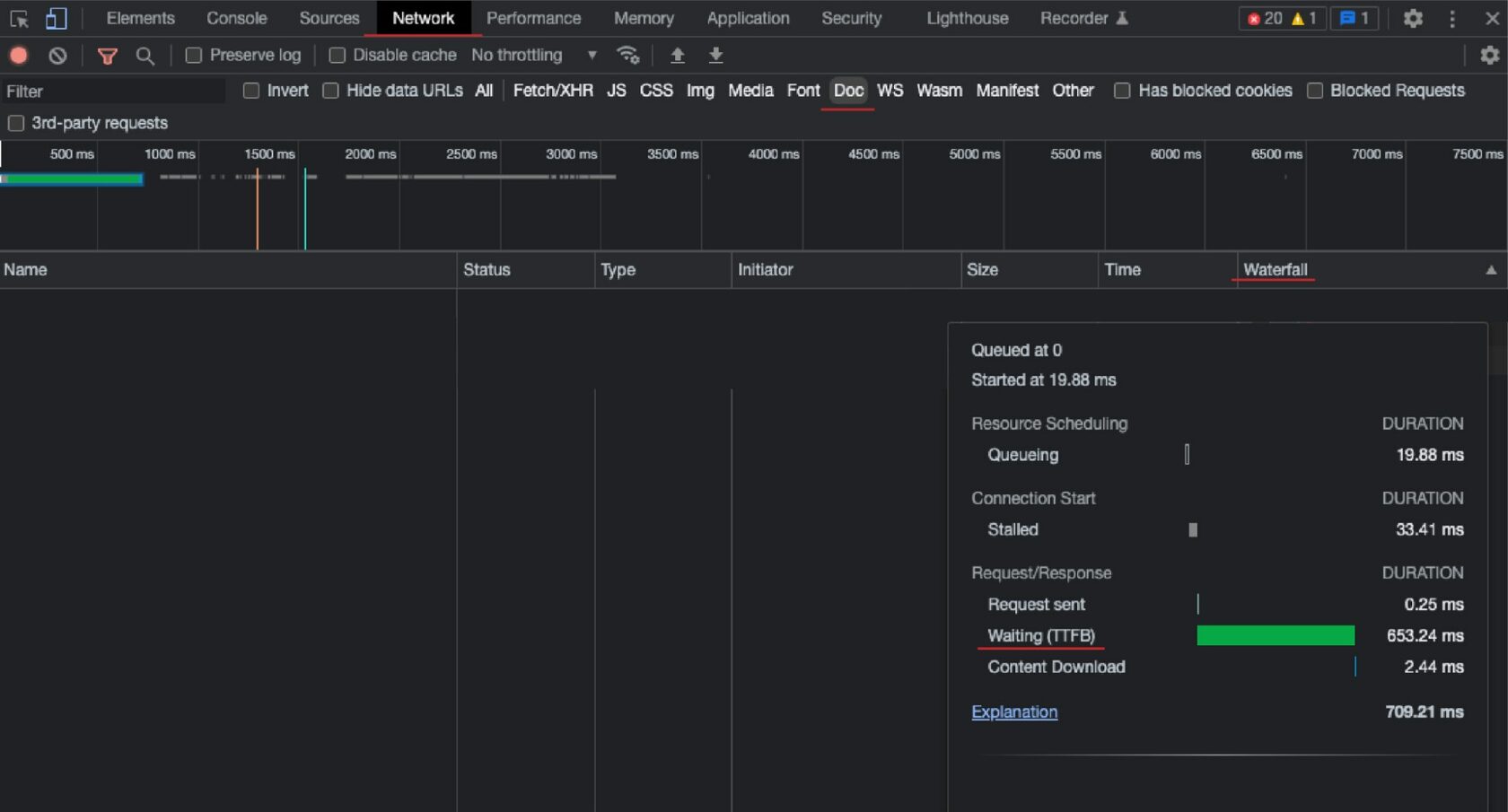Click the inspect element picker icon
This screenshot has width=1508, height=812.
(19, 18)
